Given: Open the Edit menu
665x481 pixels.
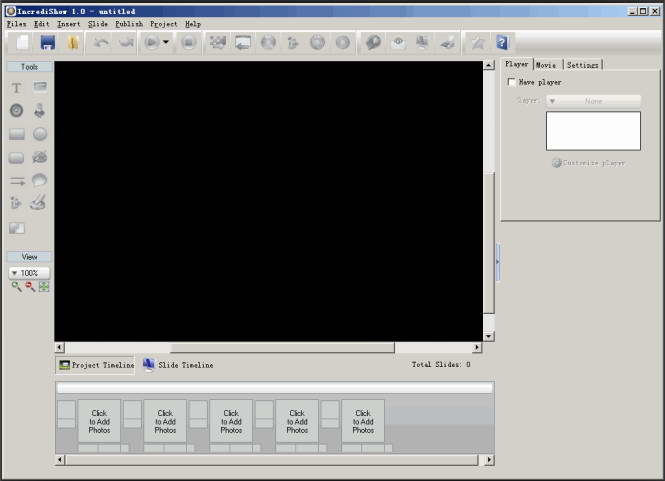Looking at the screenshot, I should click(42, 24).
